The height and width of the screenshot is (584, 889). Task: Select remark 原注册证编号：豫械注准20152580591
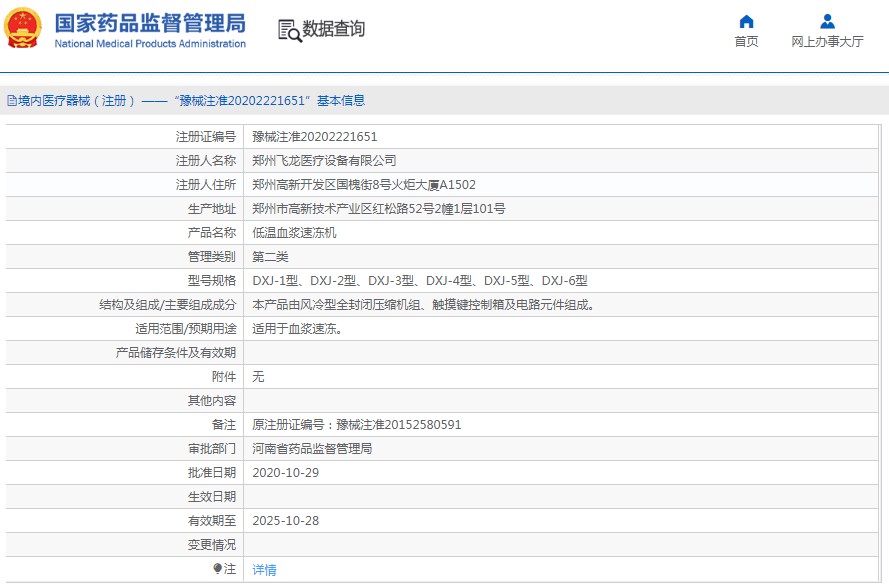point(357,425)
